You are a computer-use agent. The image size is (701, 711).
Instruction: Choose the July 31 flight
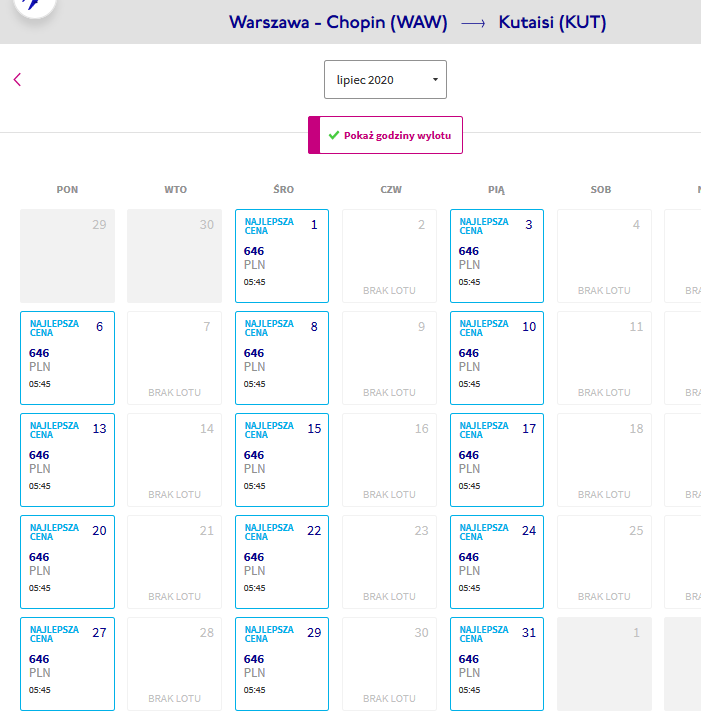497,664
